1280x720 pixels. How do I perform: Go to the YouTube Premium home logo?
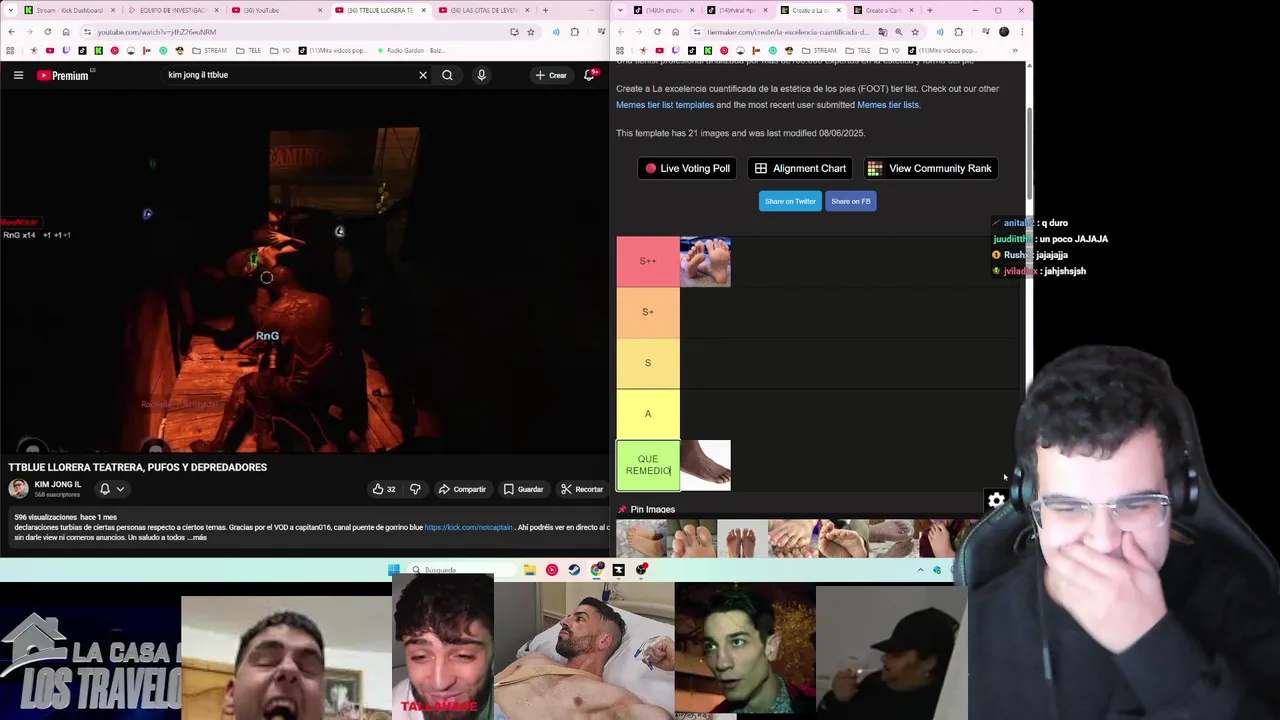(65, 75)
